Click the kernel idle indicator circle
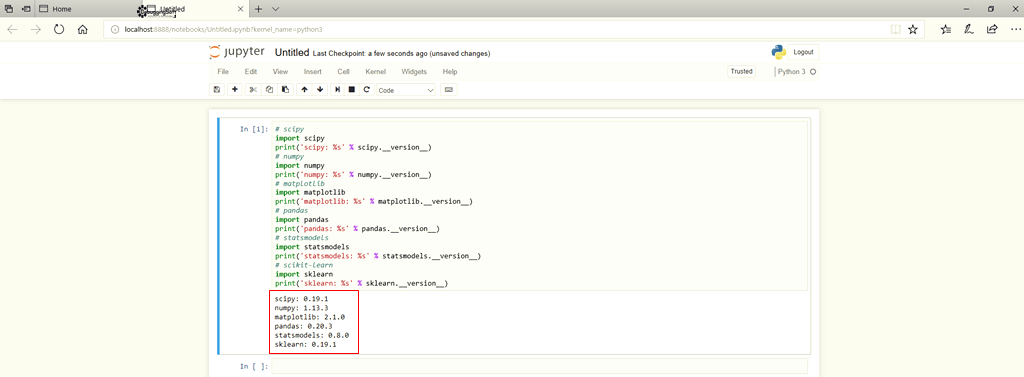Viewport: 1024px width, 377px height. 813,72
